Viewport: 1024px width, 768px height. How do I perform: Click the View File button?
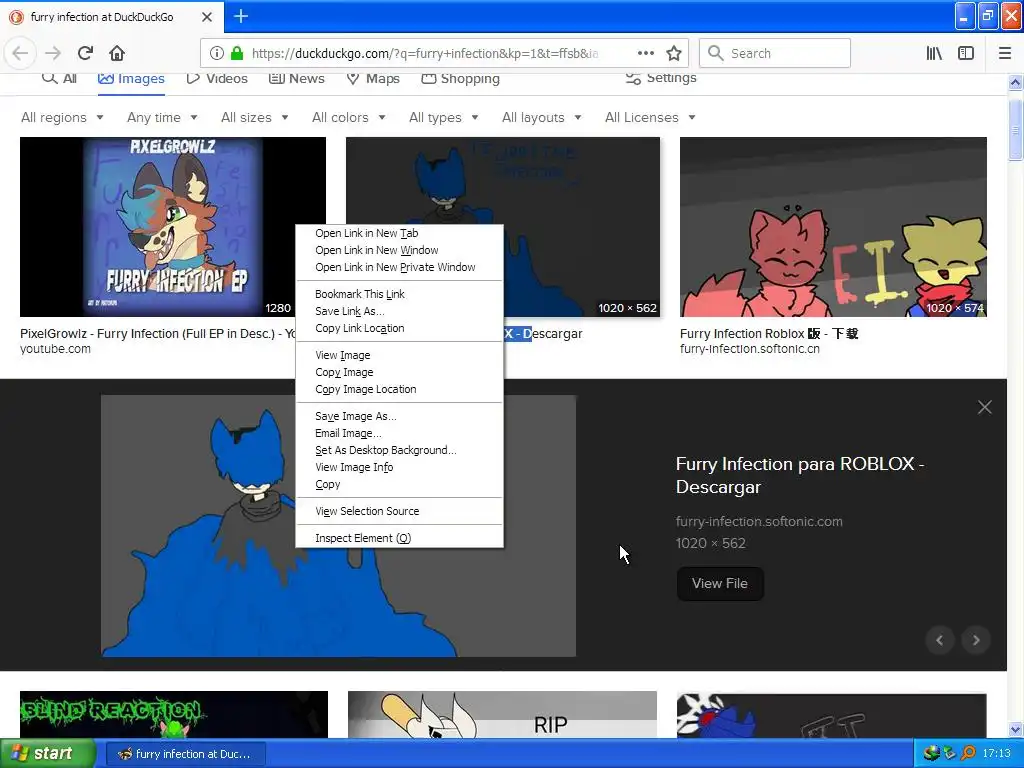[x=720, y=583]
